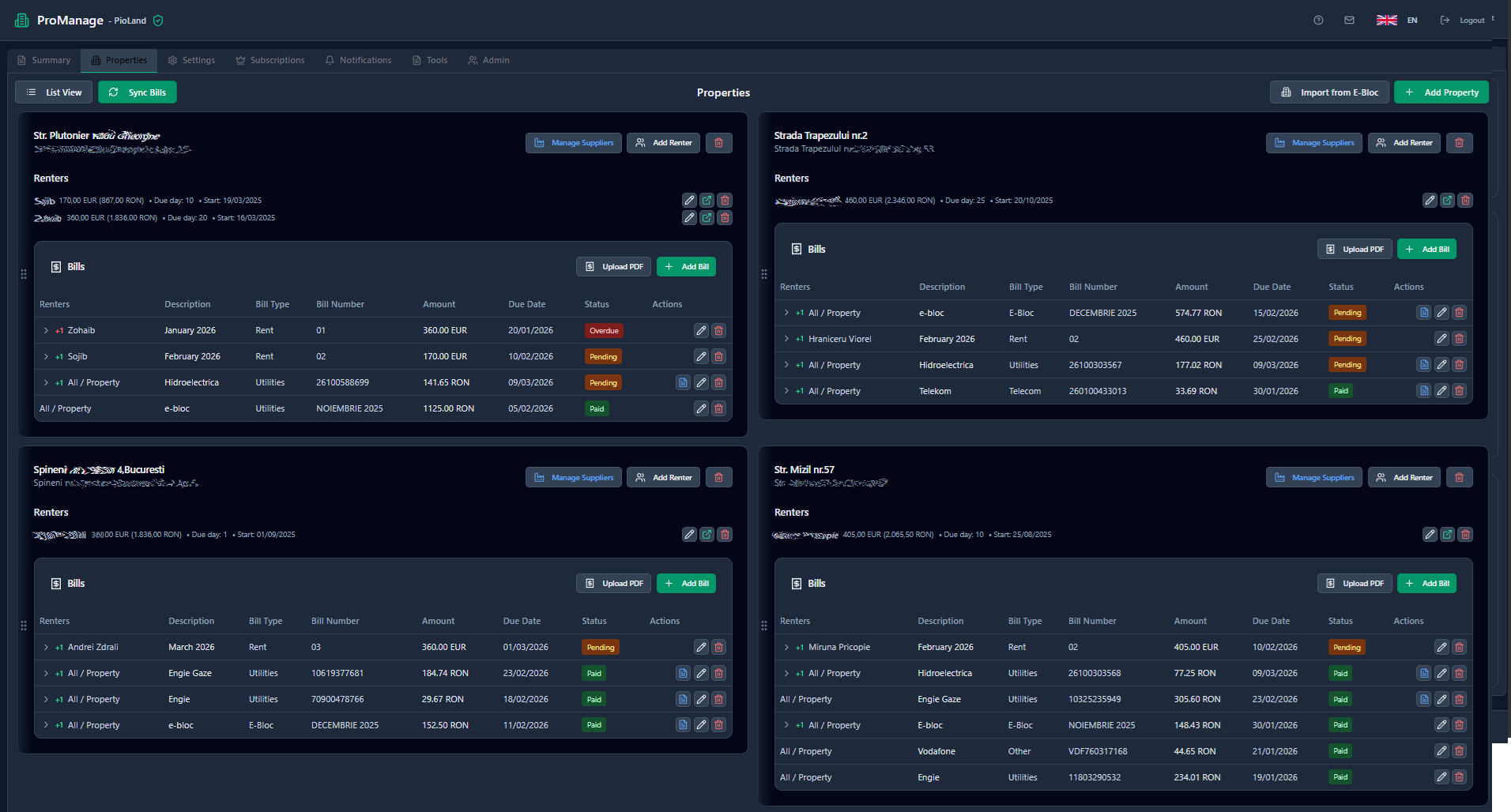The width and height of the screenshot is (1511, 812).
Task: Open external link icon next to renter Sojib
Action: coord(707,200)
